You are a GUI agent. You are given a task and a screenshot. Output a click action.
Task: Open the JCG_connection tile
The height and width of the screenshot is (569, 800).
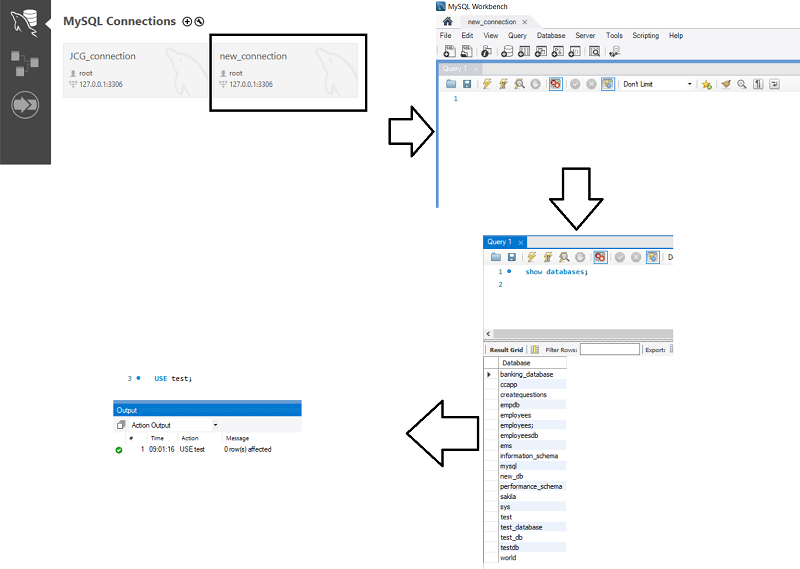point(135,70)
